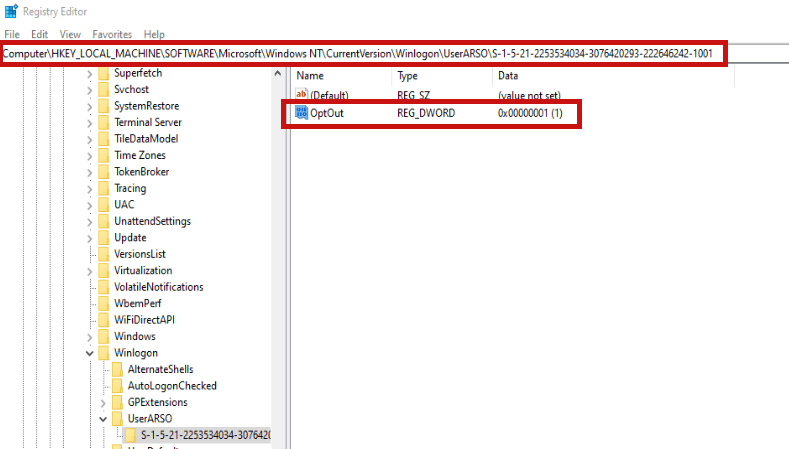Open the File menu
Image resolution: width=789 pixels, height=449 pixels.
[x=12, y=34]
